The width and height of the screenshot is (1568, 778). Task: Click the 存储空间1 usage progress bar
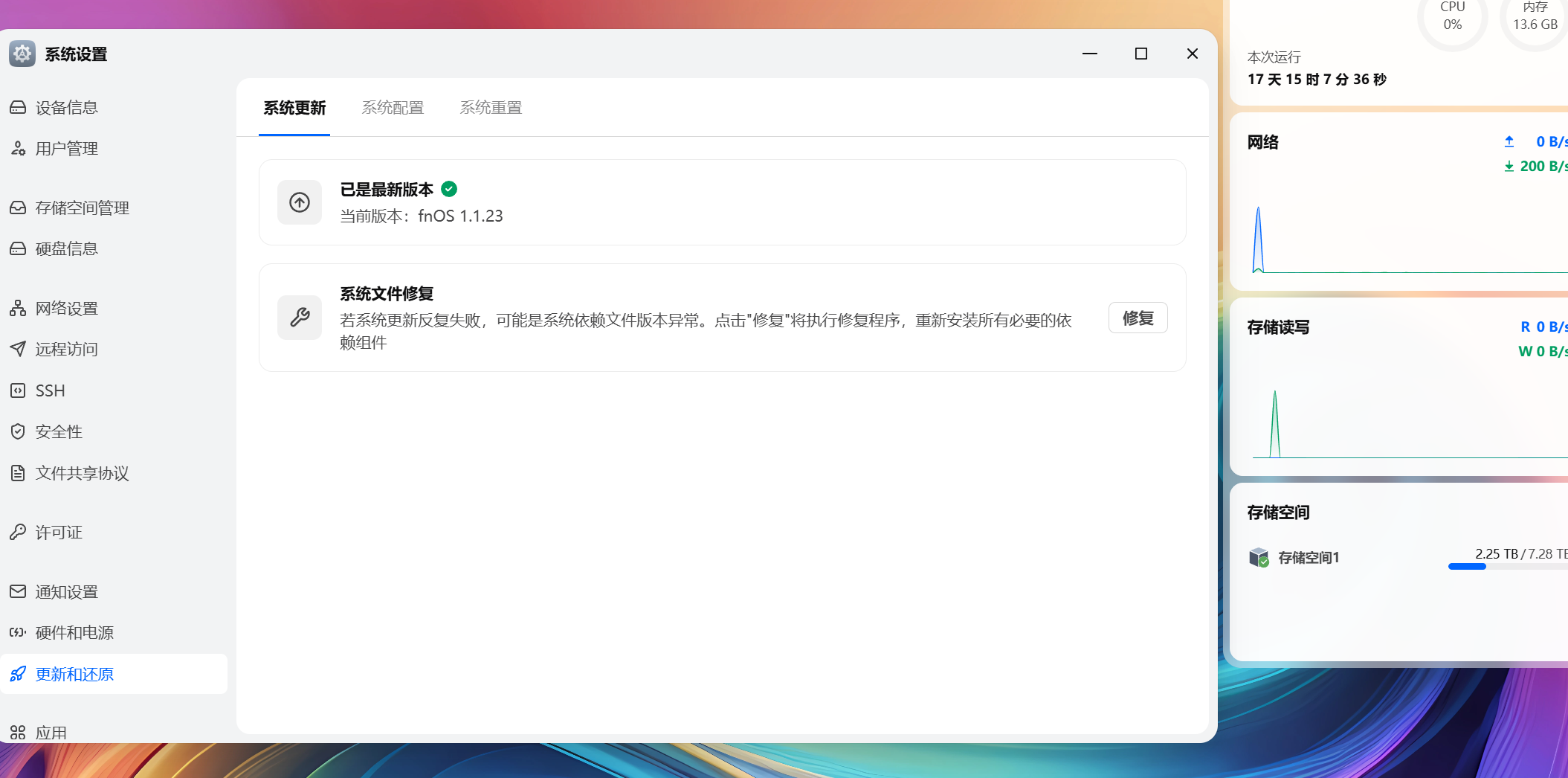coord(1508,567)
